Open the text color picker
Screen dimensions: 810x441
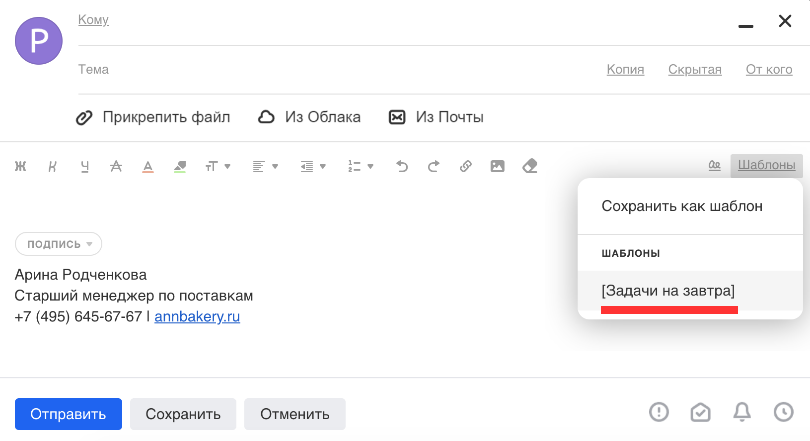click(148, 167)
